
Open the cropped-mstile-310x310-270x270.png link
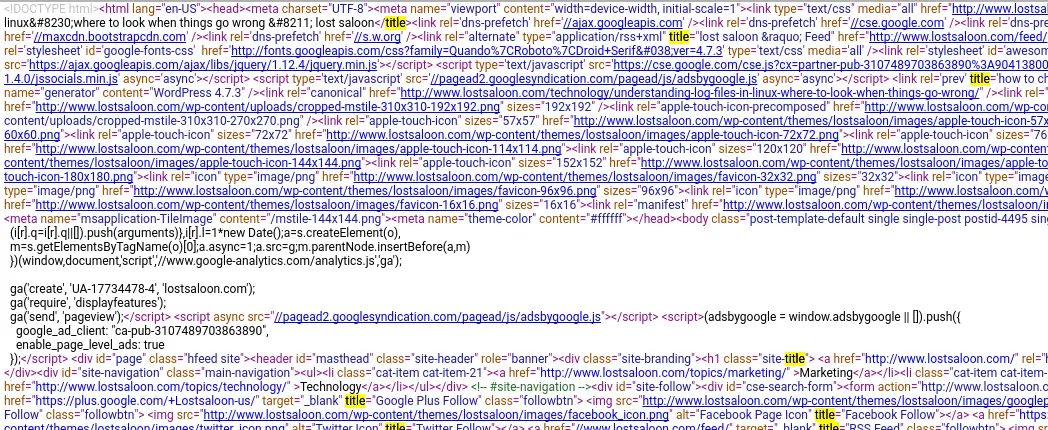pyautogui.click(x=152, y=121)
